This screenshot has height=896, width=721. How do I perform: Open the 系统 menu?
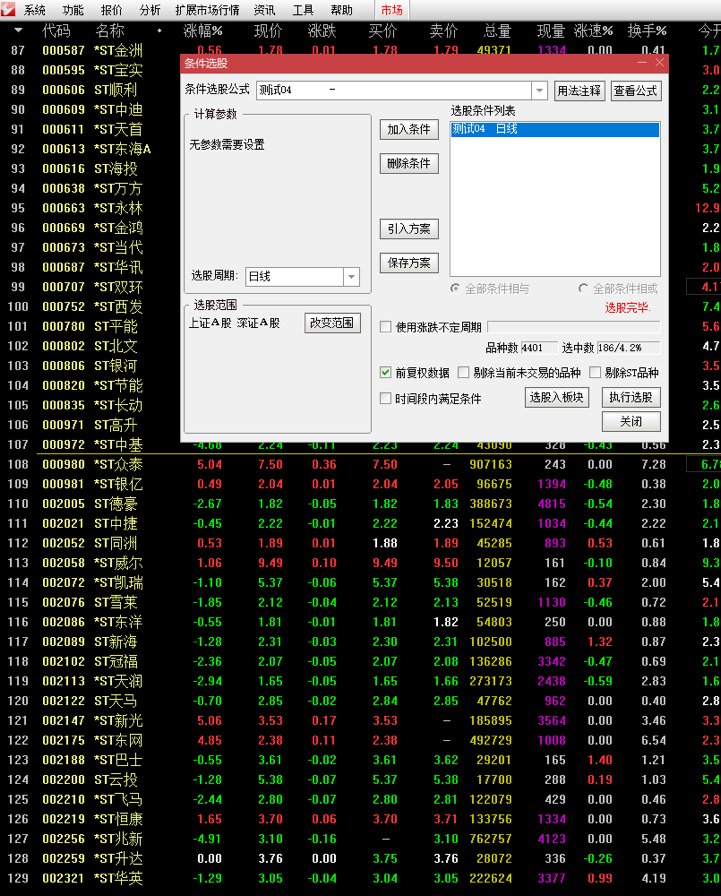pos(35,10)
